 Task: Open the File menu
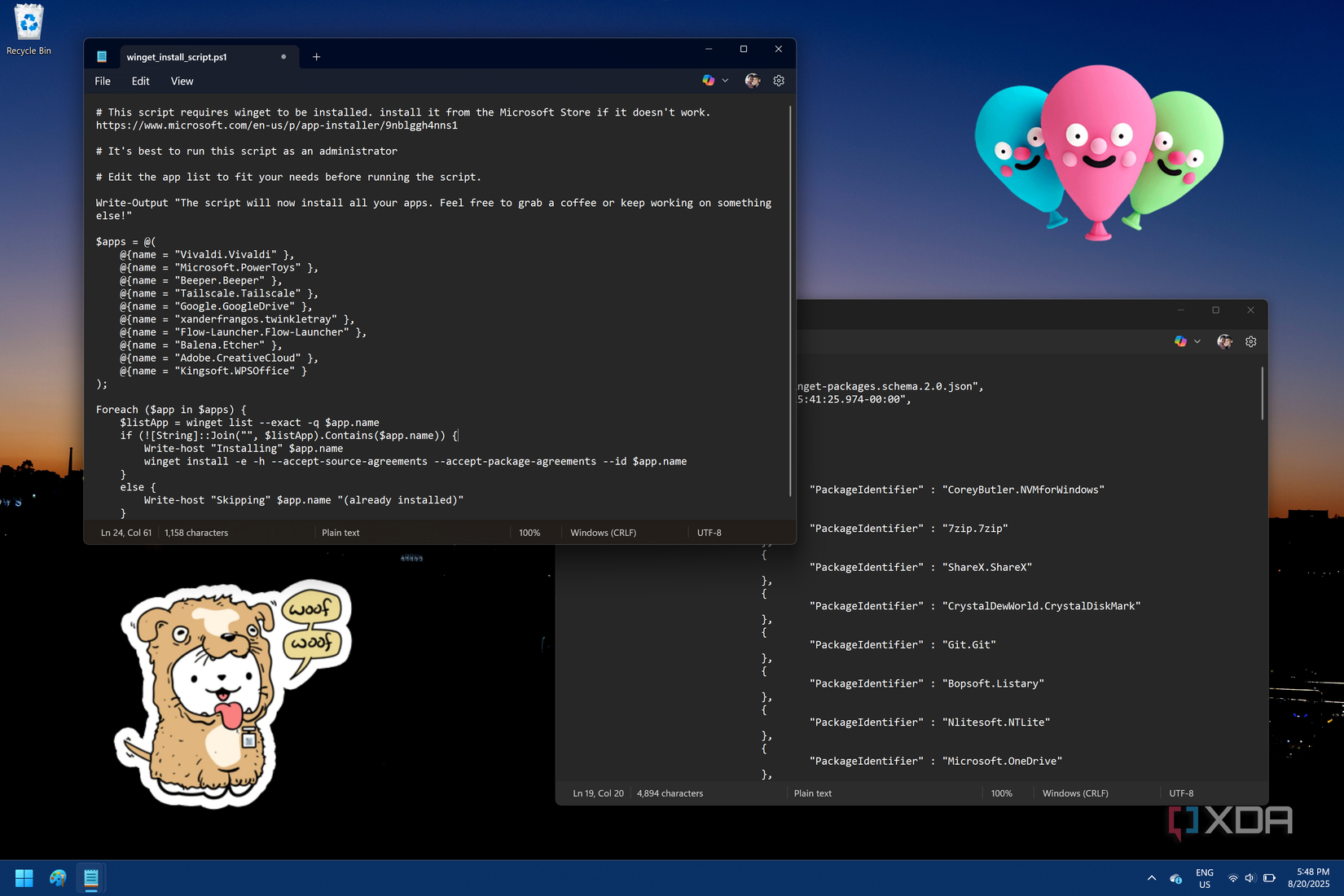tap(103, 81)
